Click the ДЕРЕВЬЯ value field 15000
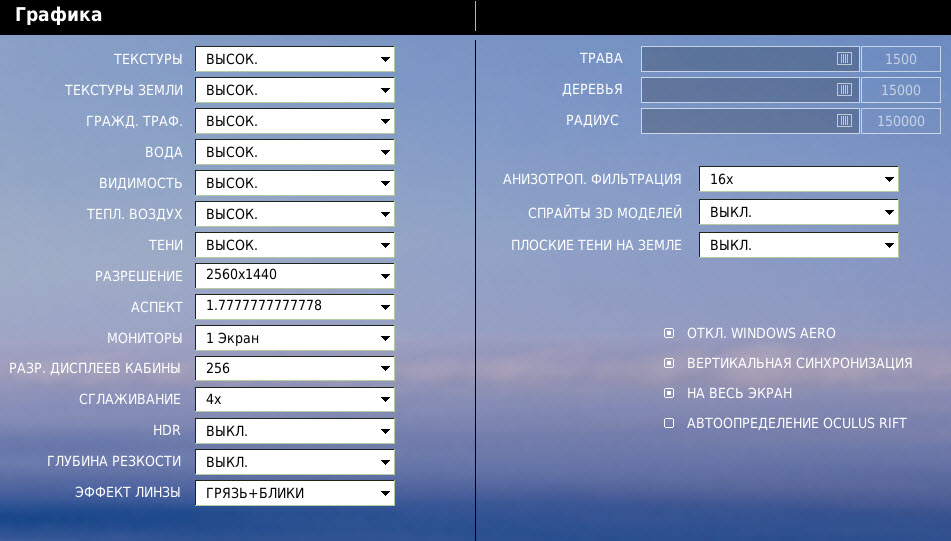The image size is (951, 541). [901, 90]
